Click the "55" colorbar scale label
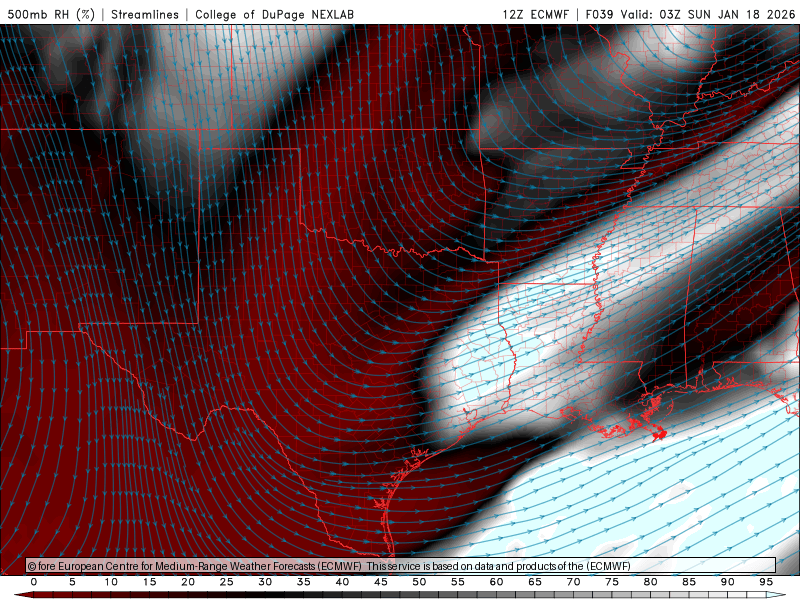The height and width of the screenshot is (600, 800). pyautogui.click(x=458, y=582)
